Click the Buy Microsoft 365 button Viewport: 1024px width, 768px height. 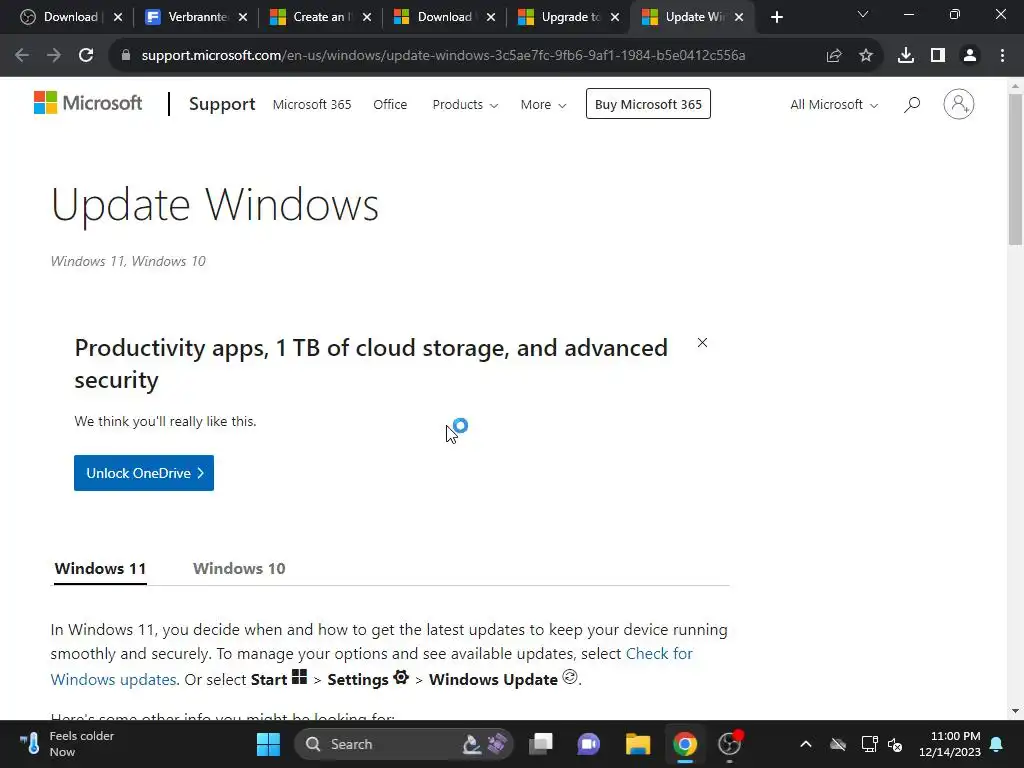(x=648, y=104)
